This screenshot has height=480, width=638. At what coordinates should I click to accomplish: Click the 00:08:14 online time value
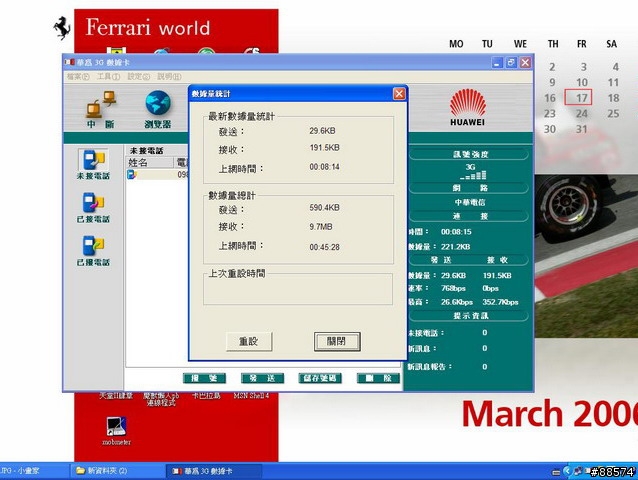(324, 167)
